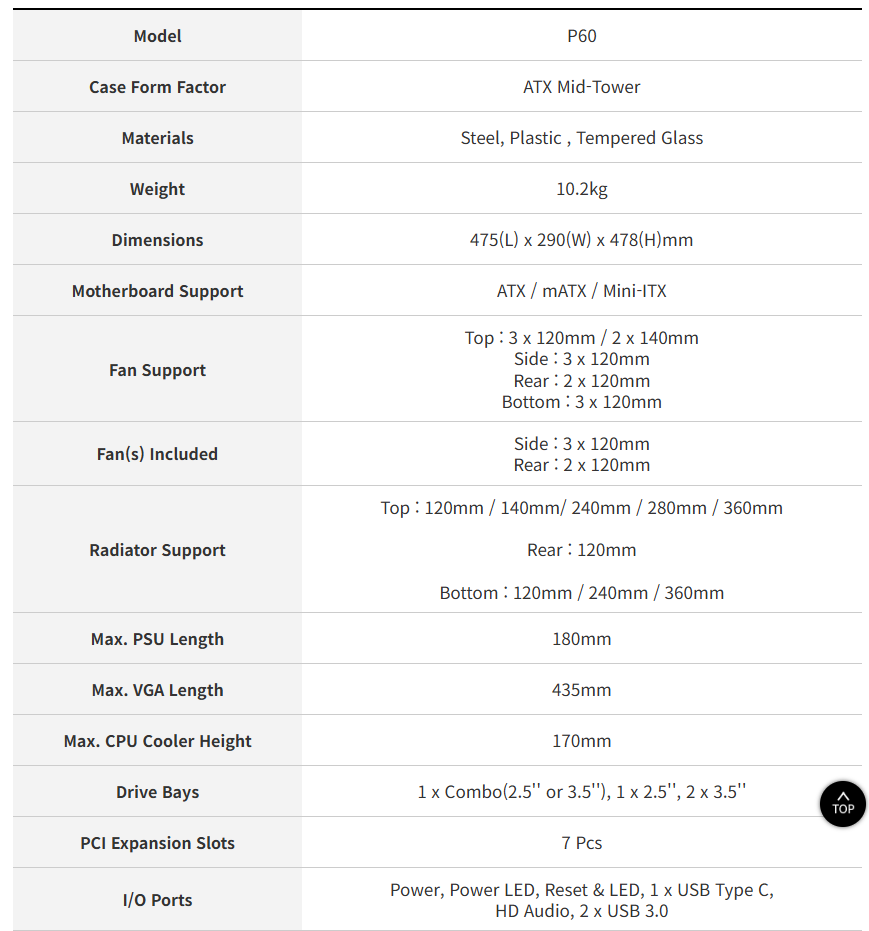Image resolution: width=869 pixels, height=931 pixels.
Task: Select the Fan Support label
Action: pos(157,370)
